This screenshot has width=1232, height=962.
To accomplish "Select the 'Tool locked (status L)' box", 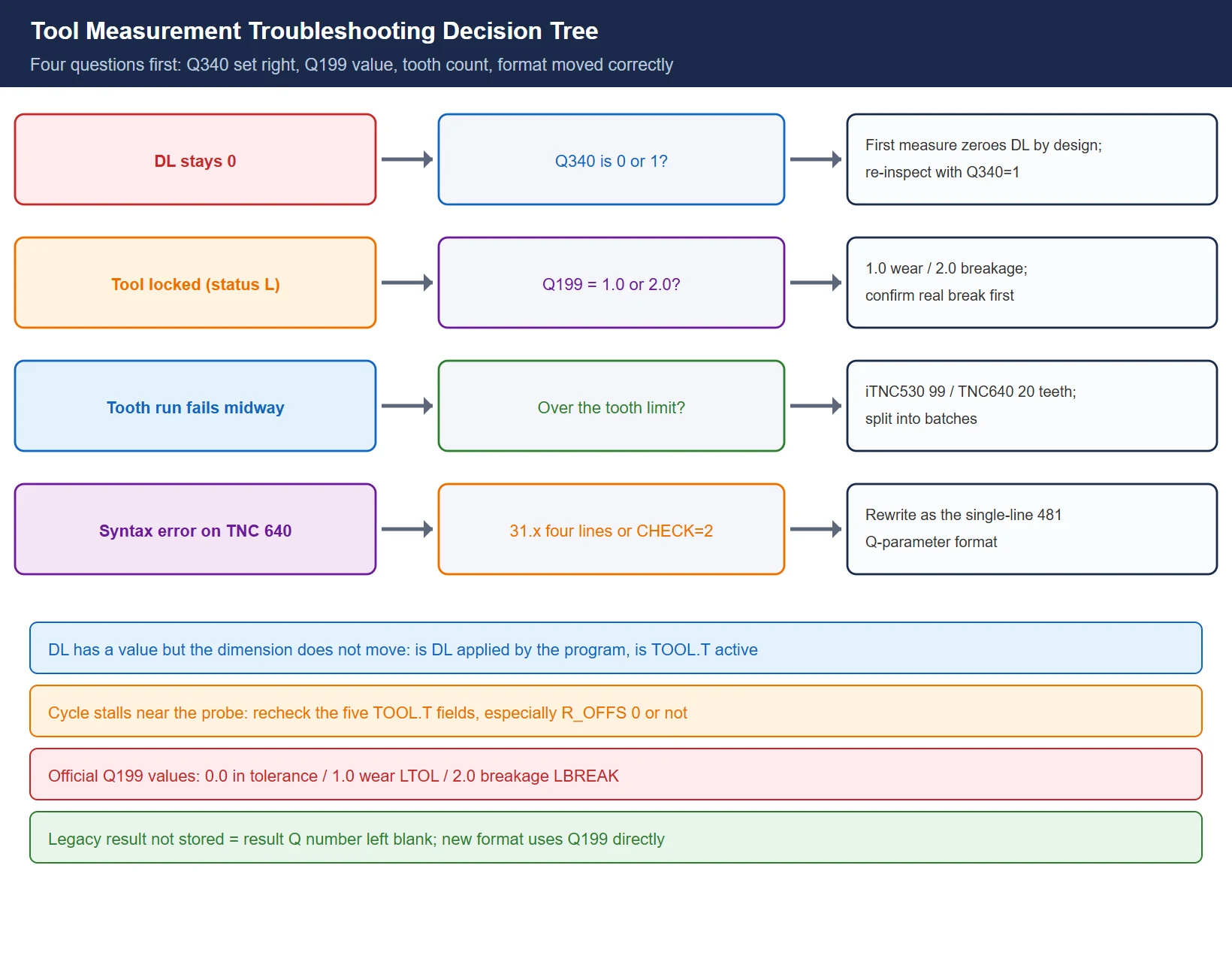I will click(195, 283).
